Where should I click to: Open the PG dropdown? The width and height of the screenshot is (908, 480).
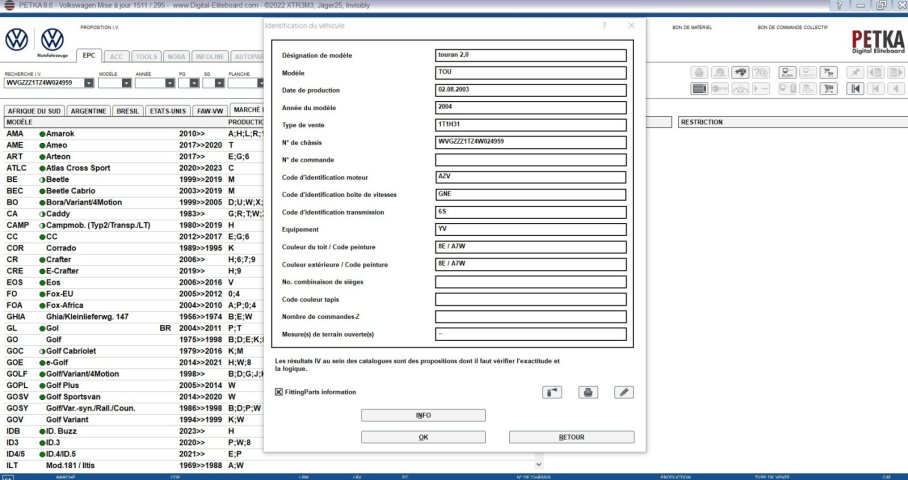click(195, 83)
